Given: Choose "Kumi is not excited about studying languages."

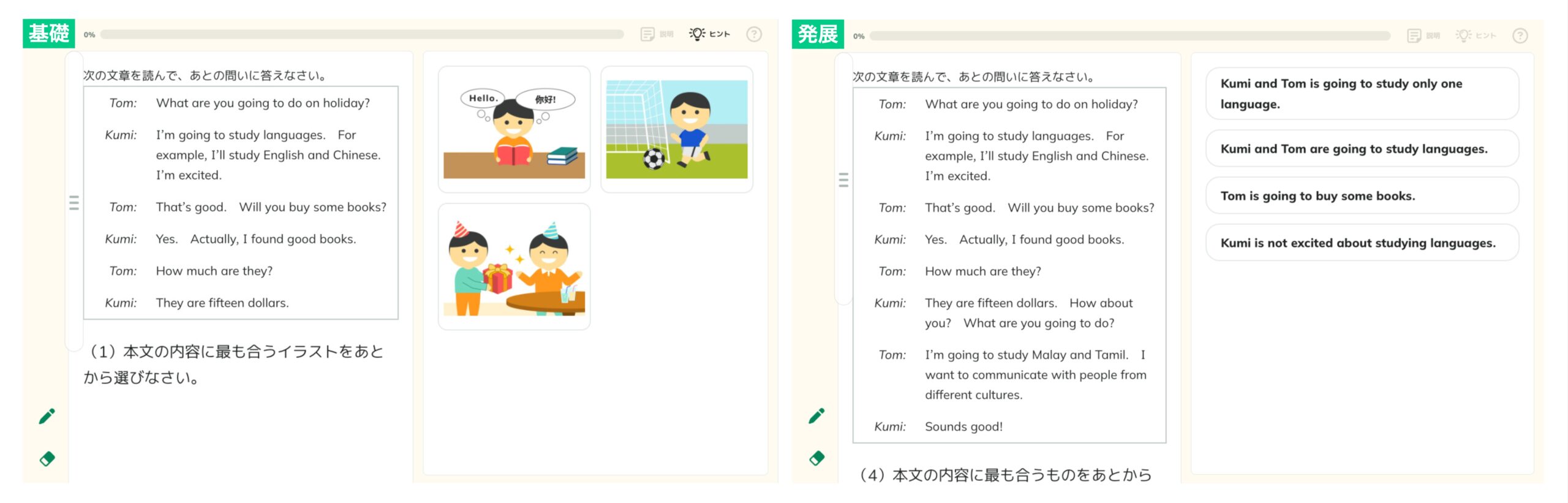Looking at the screenshot, I should click(1362, 243).
